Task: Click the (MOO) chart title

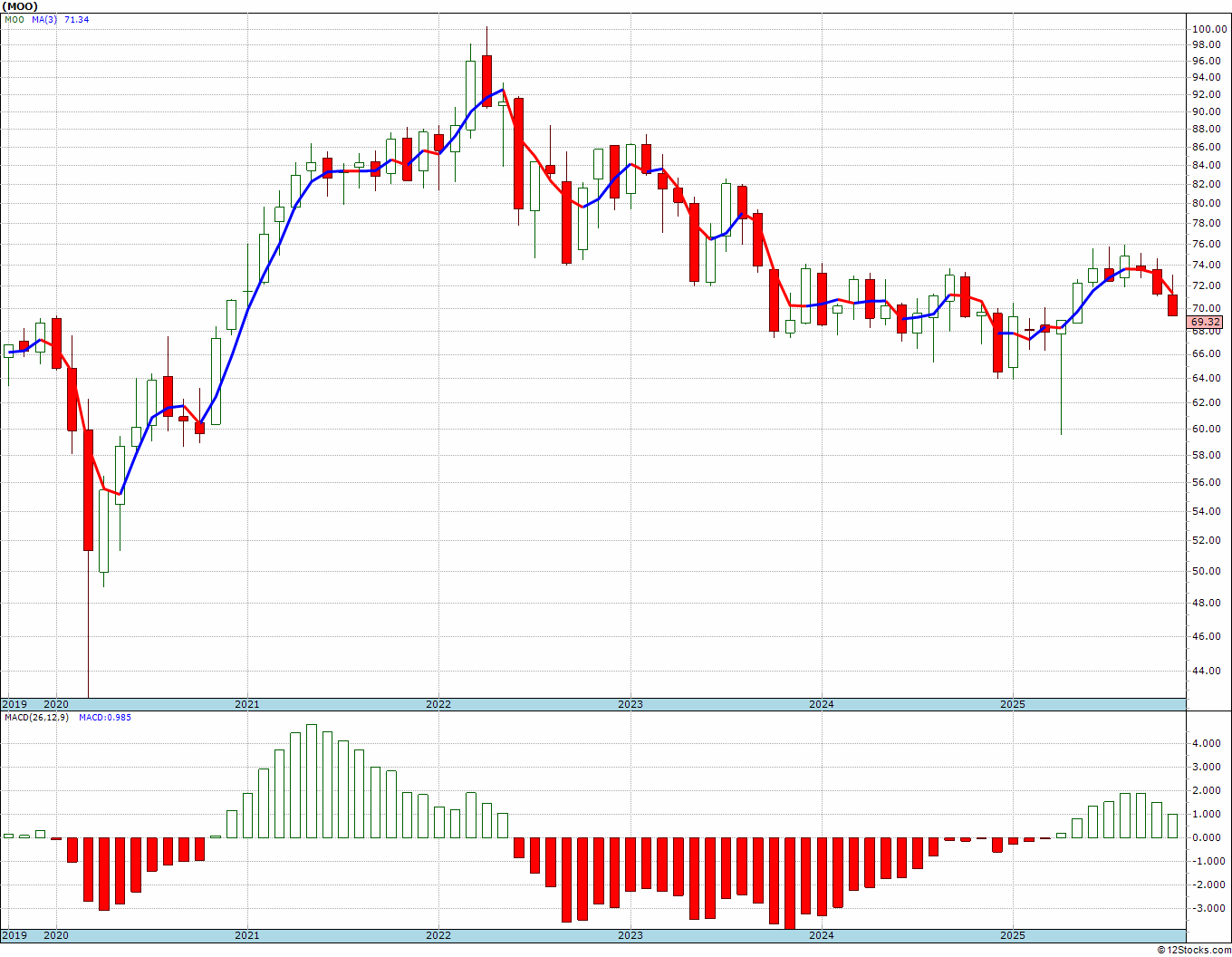Action: pyautogui.click(x=20, y=6)
